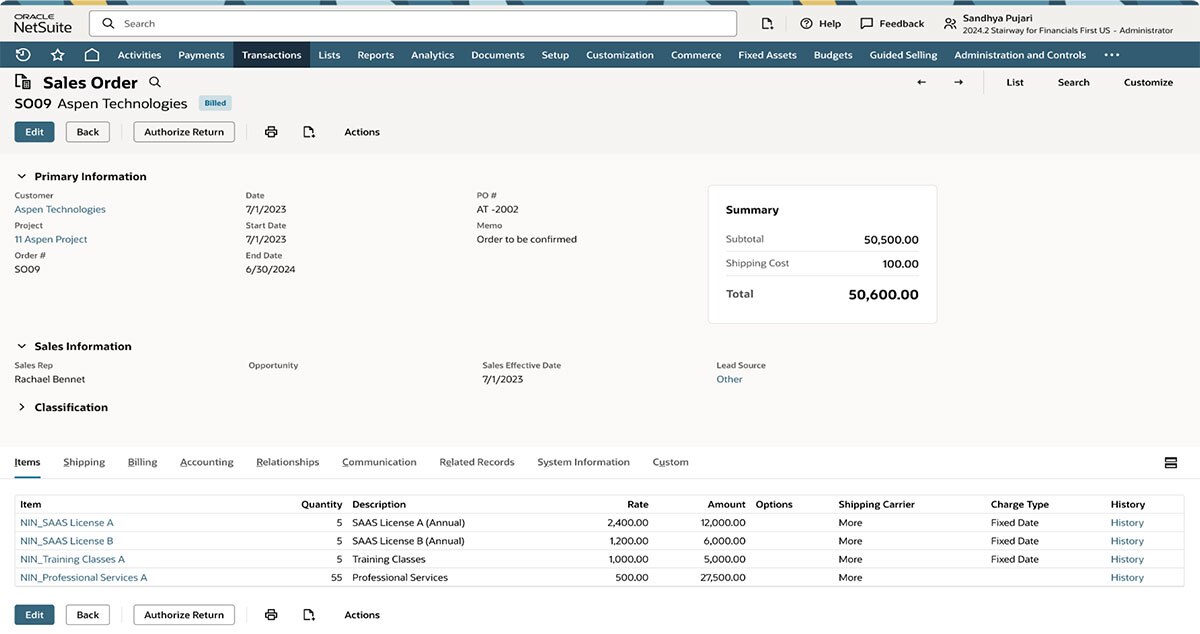Click the bottom Make Copy document icon
Image resolution: width=1200 pixels, height=634 pixels.
tap(309, 615)
